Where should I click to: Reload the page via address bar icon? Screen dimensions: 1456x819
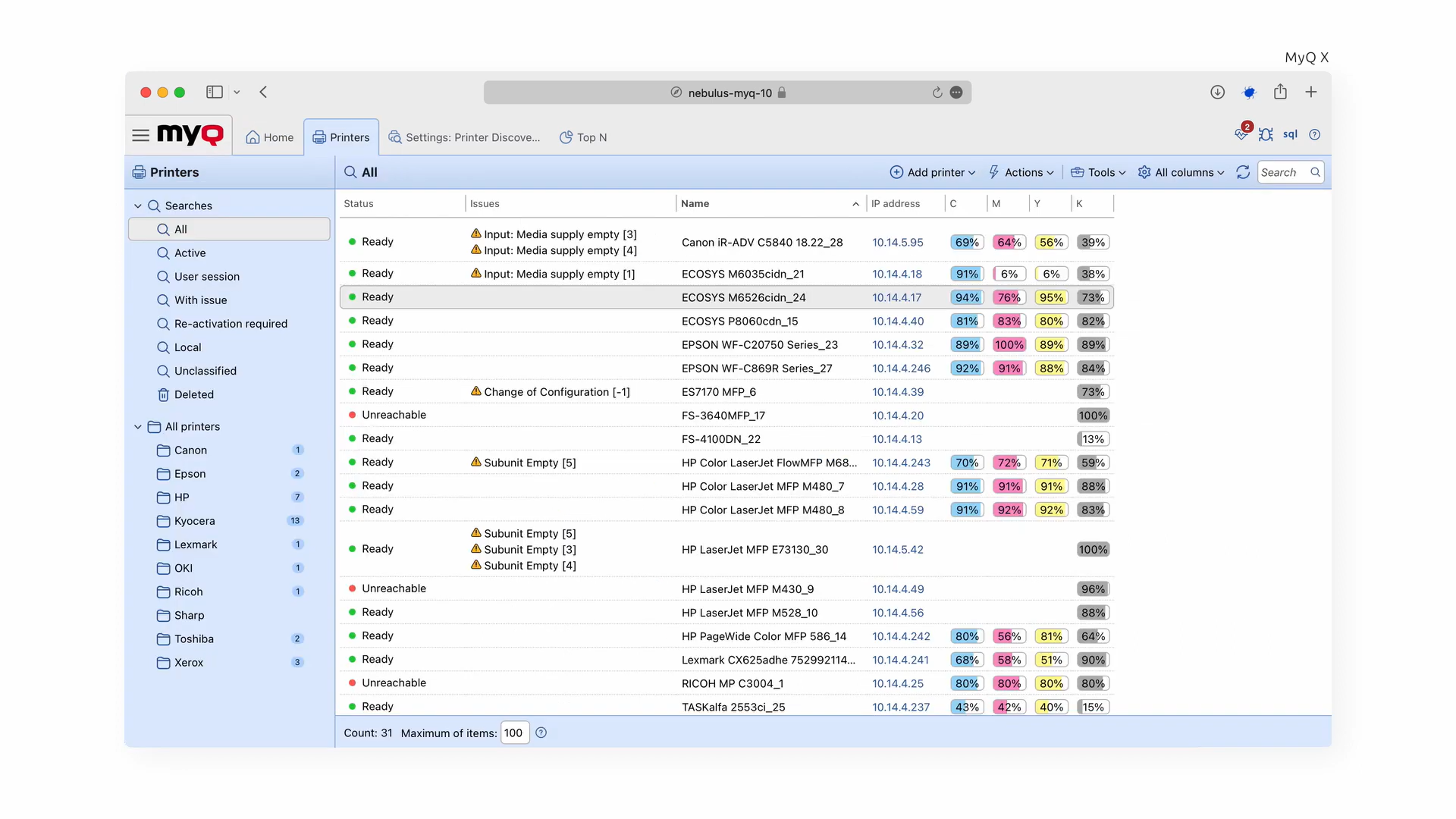[x=937, y=93]
